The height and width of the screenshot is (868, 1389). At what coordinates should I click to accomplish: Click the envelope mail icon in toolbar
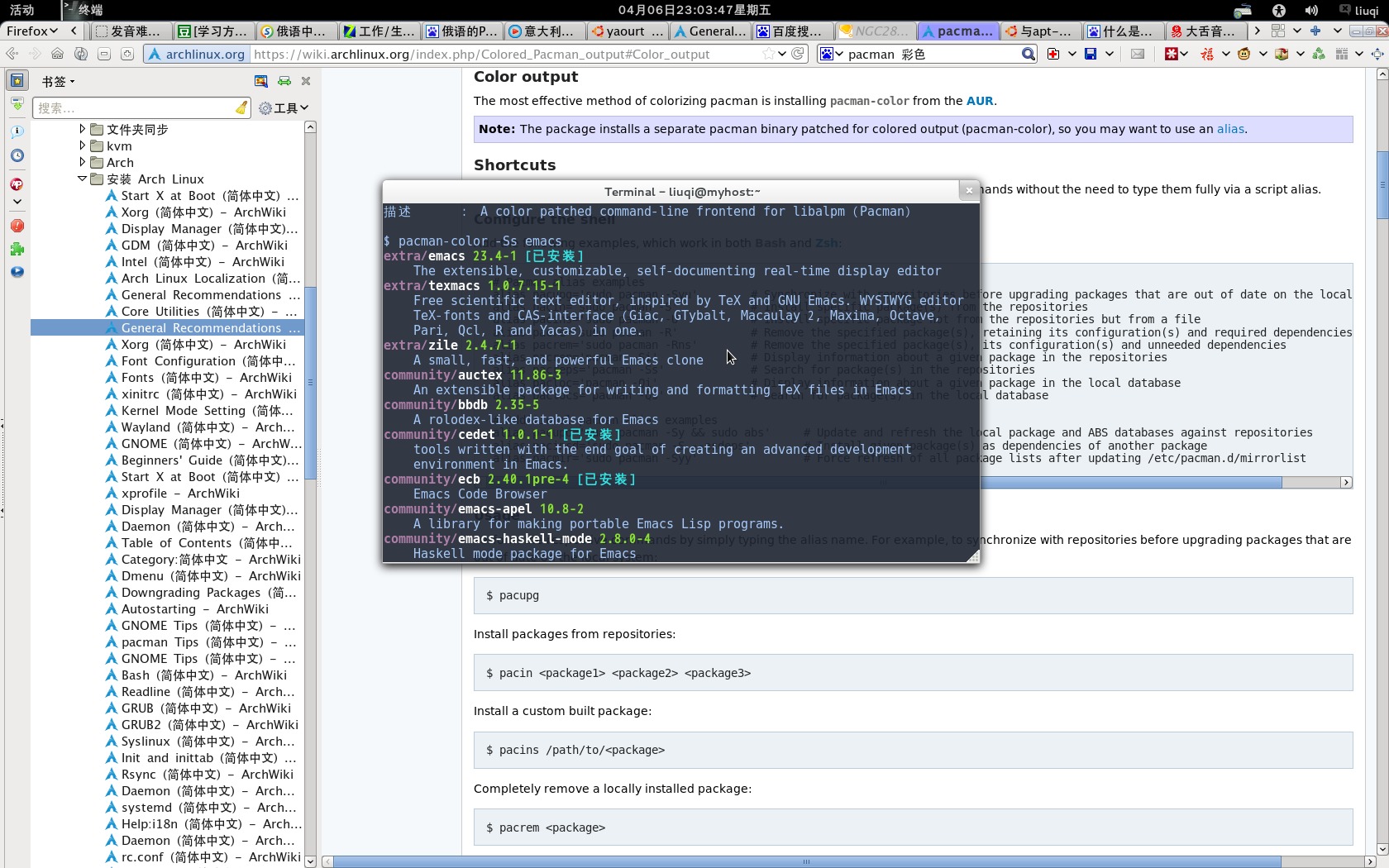tap(1138, 54)
